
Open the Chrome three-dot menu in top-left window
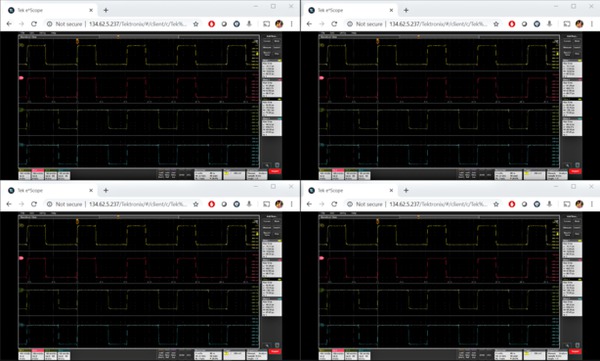[x=292, y=24]
